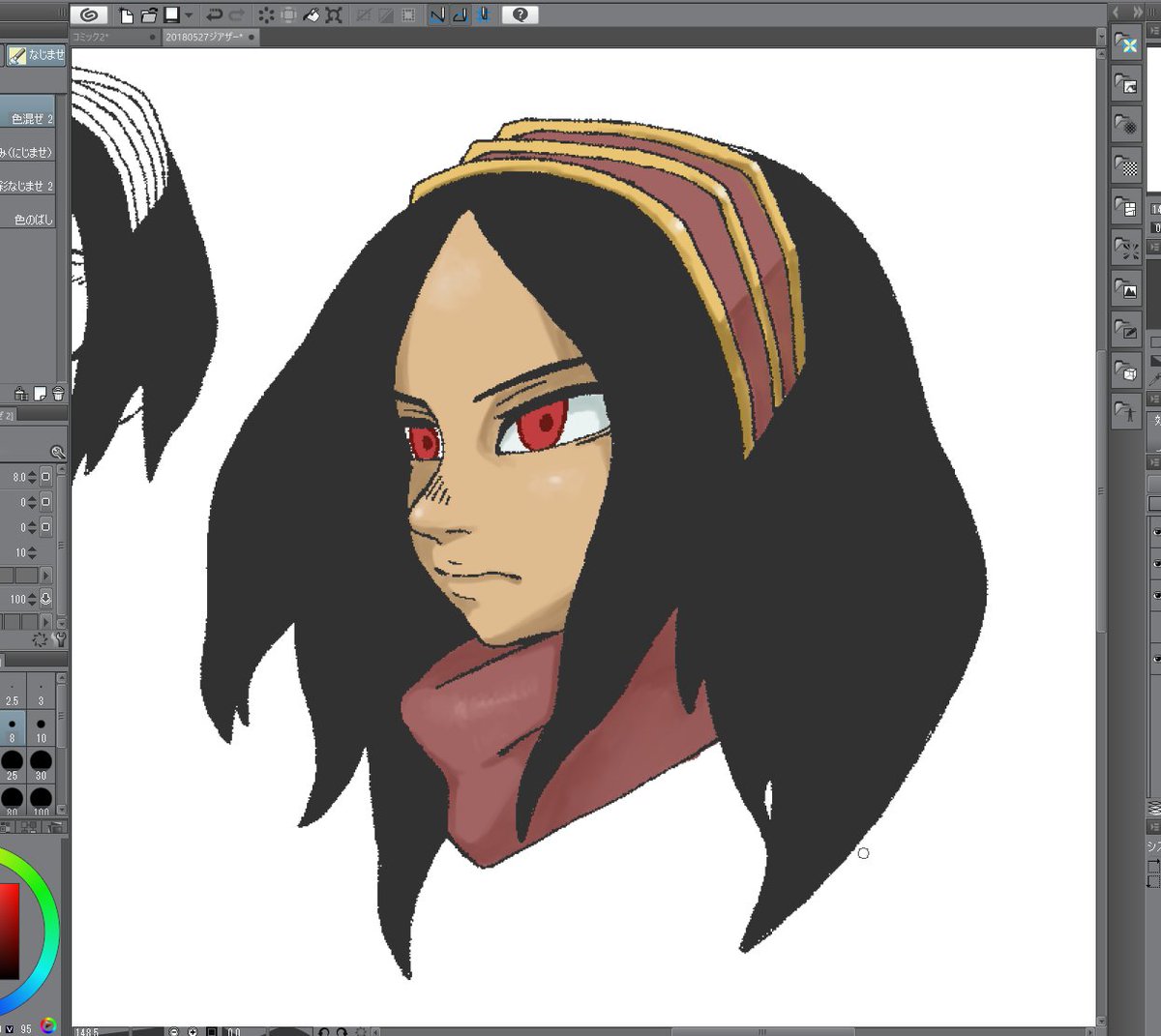The image size is (1161, 1036).
Task: Open the landscape image material folder
Action: point(1126,288)
